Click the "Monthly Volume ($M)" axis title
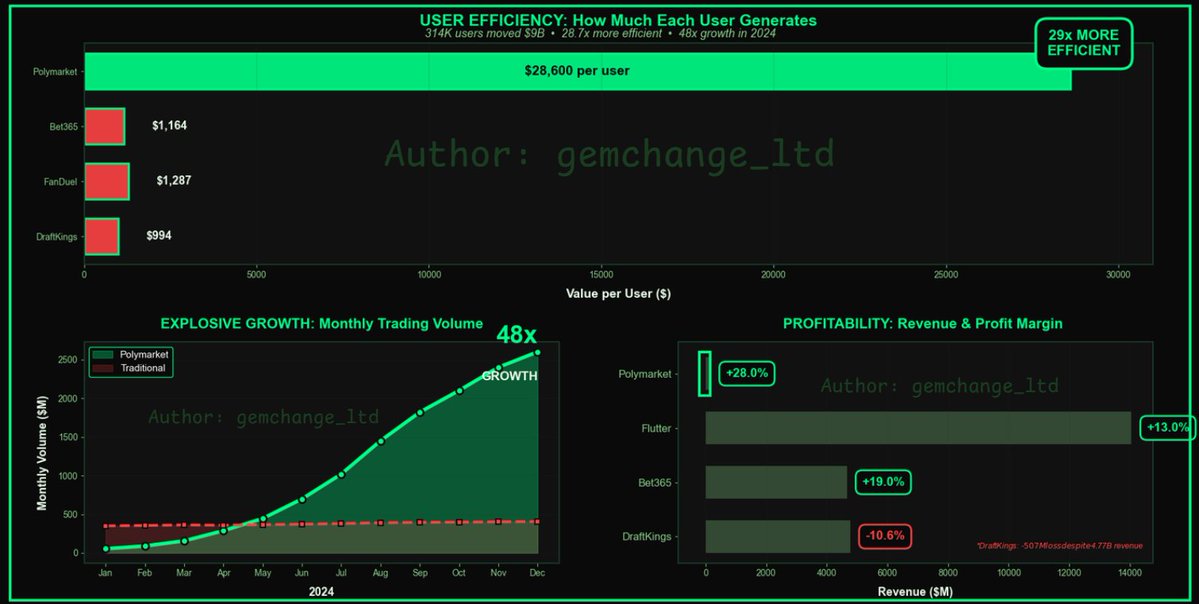The image size is (1199, 604). [42, 453]
